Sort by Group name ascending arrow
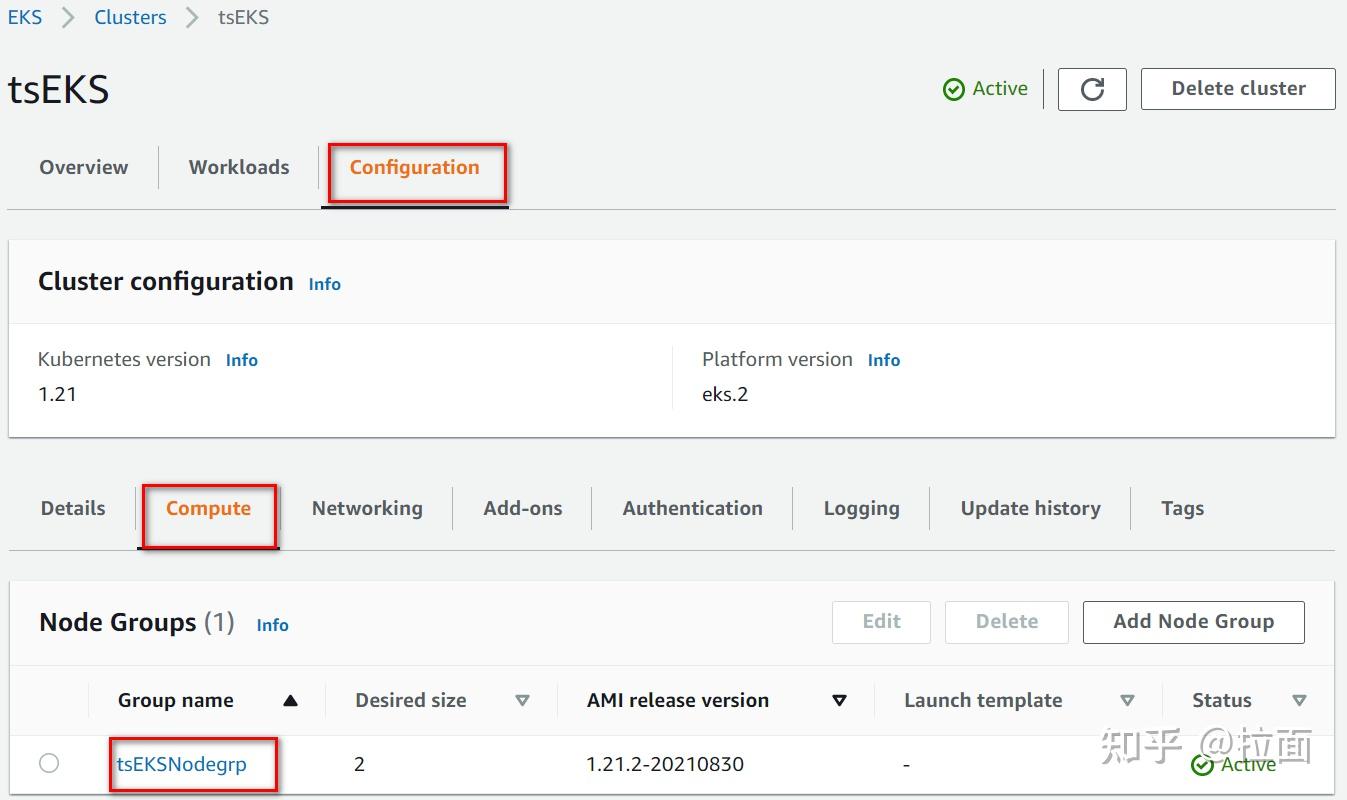The height and width of the screenshot is (800, 1347). click(x=290, y=701)
